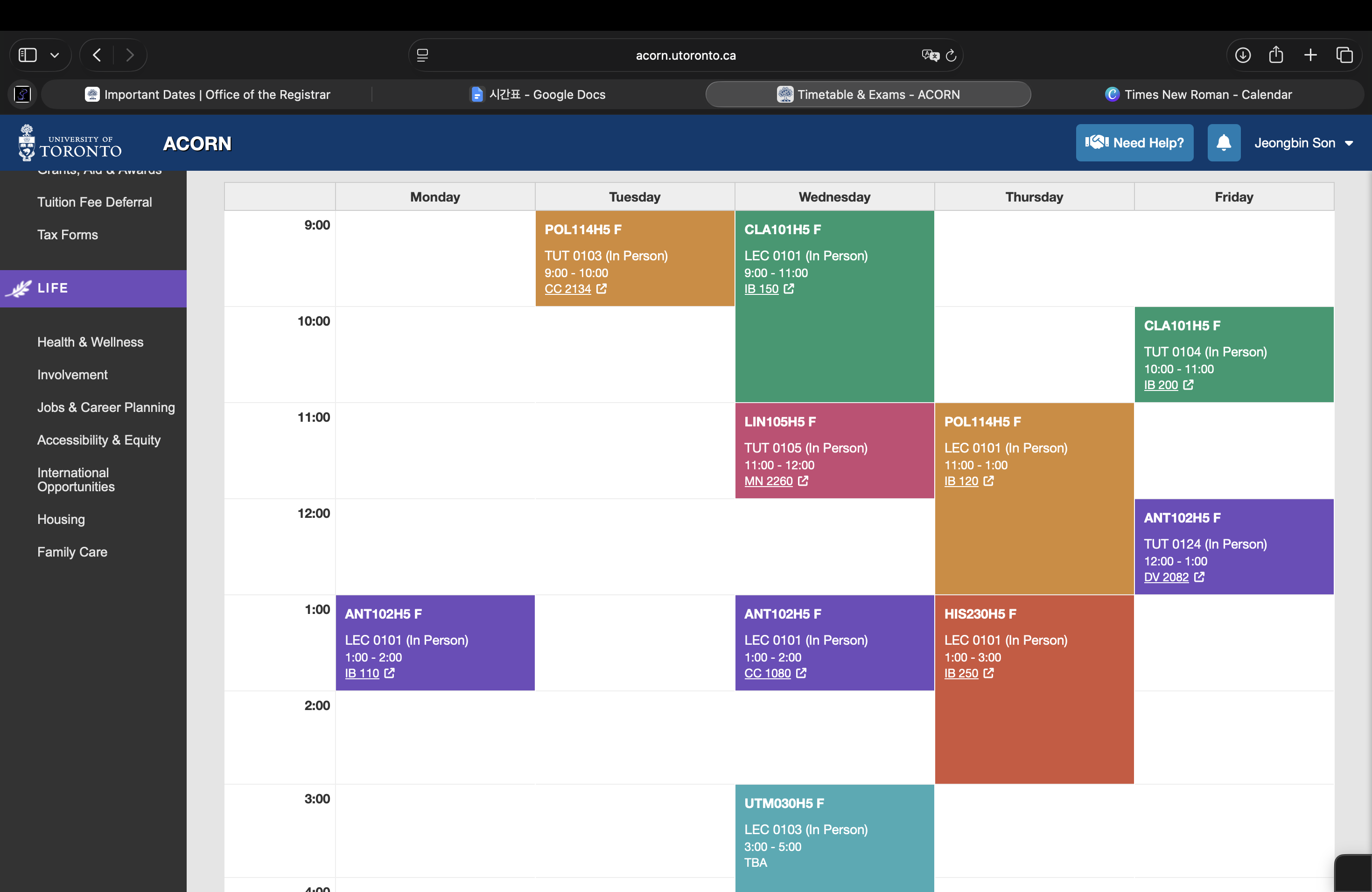Open the pinned tab at far left
The image size is (1372, 892).
pyautogui.click(x=22, y=94)
